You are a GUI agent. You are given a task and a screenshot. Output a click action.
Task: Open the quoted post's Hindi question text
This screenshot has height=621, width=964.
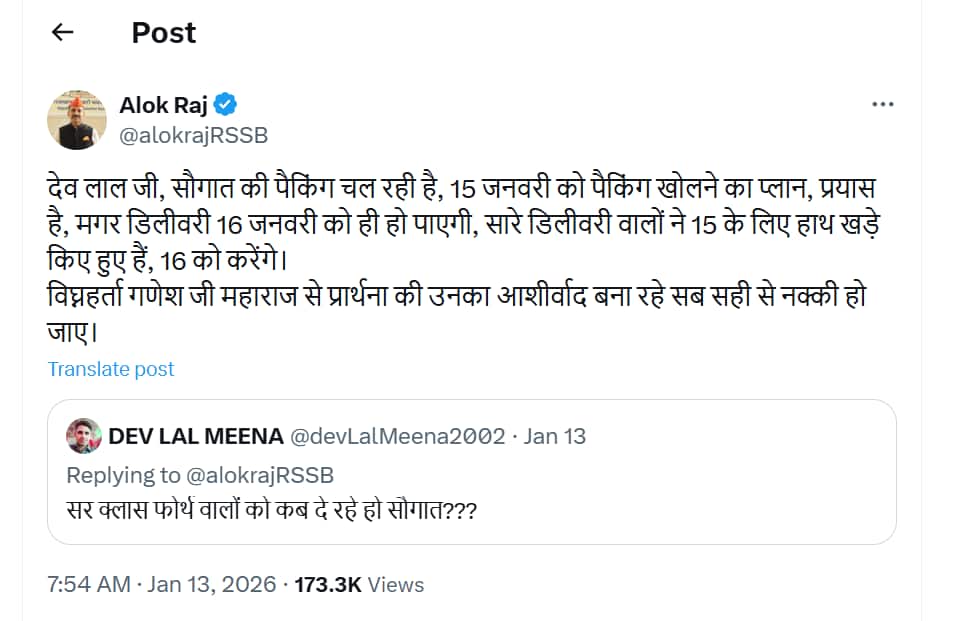271,510
